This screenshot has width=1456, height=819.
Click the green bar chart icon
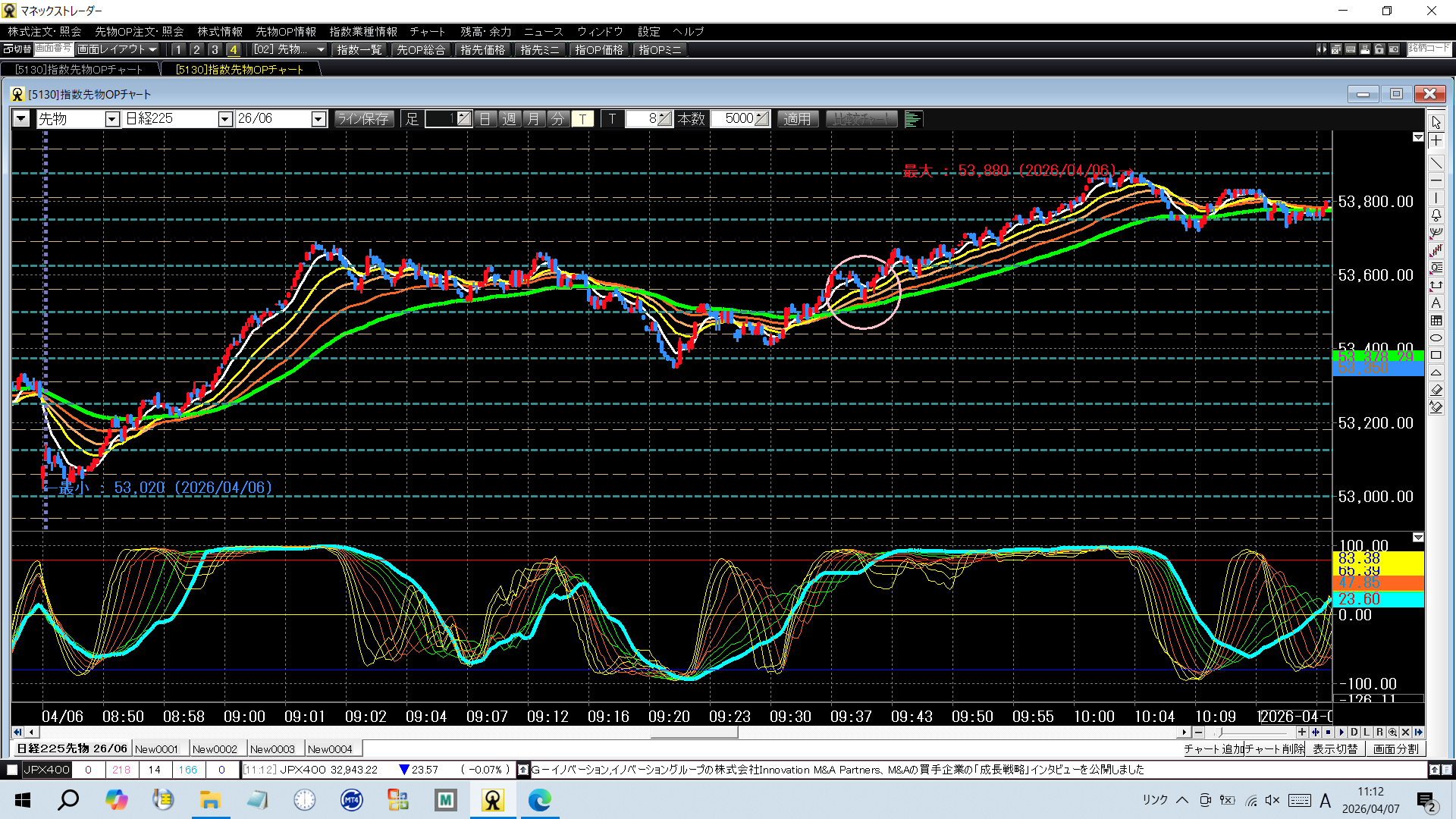[x=913, y=119]
